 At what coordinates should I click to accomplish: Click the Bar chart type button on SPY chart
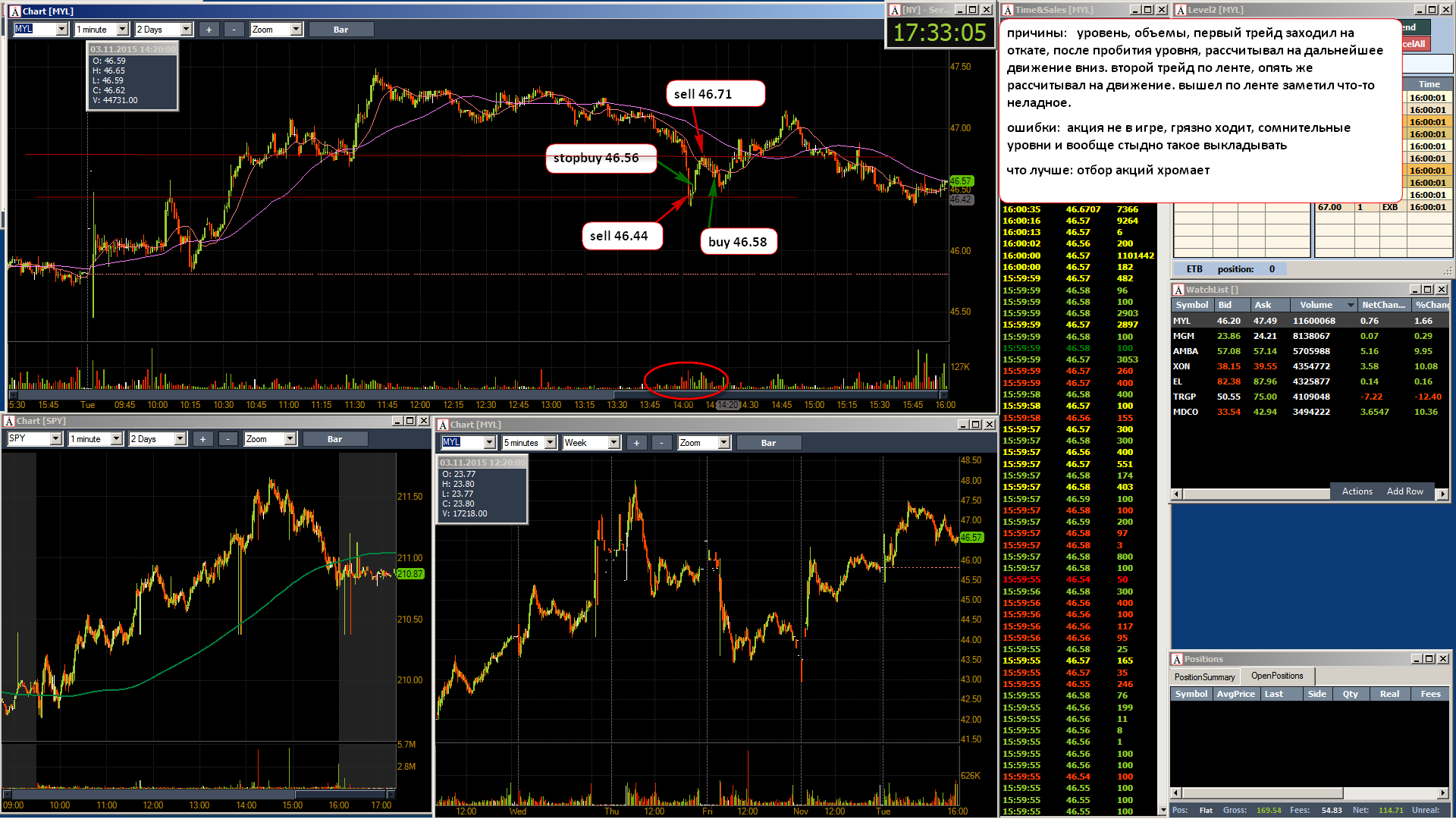point(334,439)
